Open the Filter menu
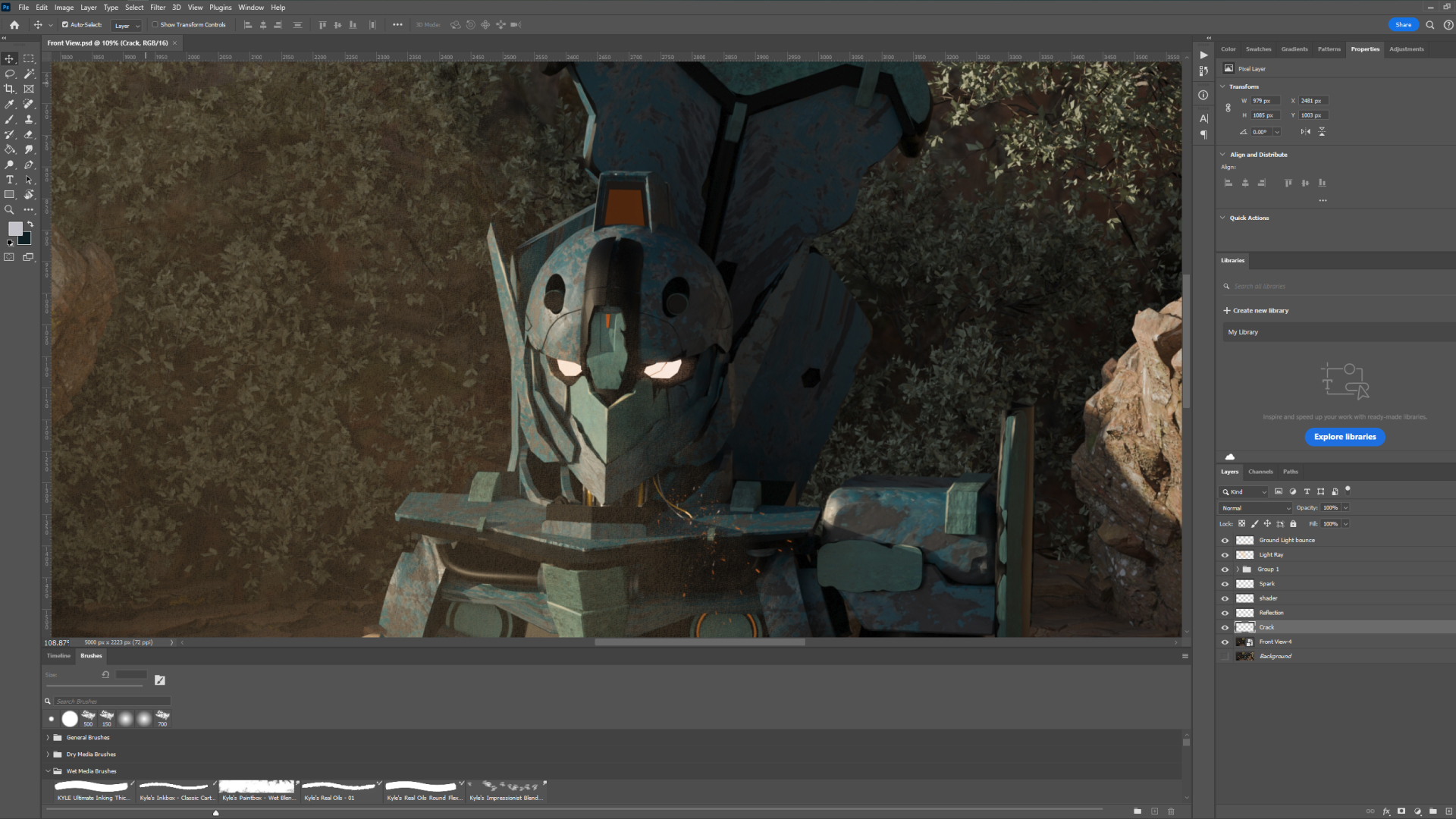The height and width of the screenshot is (819, 1456). tap(158, 8)
